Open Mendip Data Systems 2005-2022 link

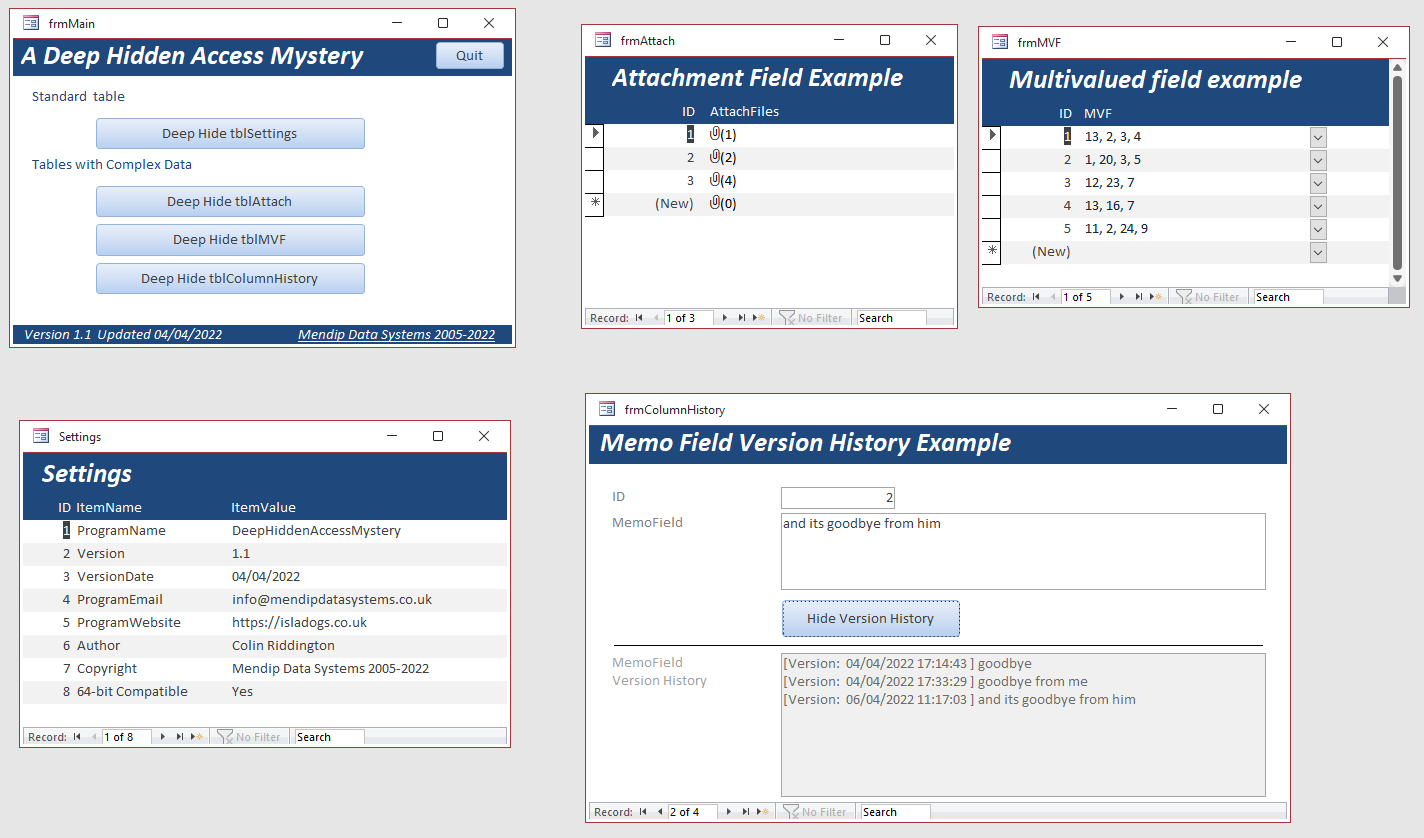coord(396,335)
